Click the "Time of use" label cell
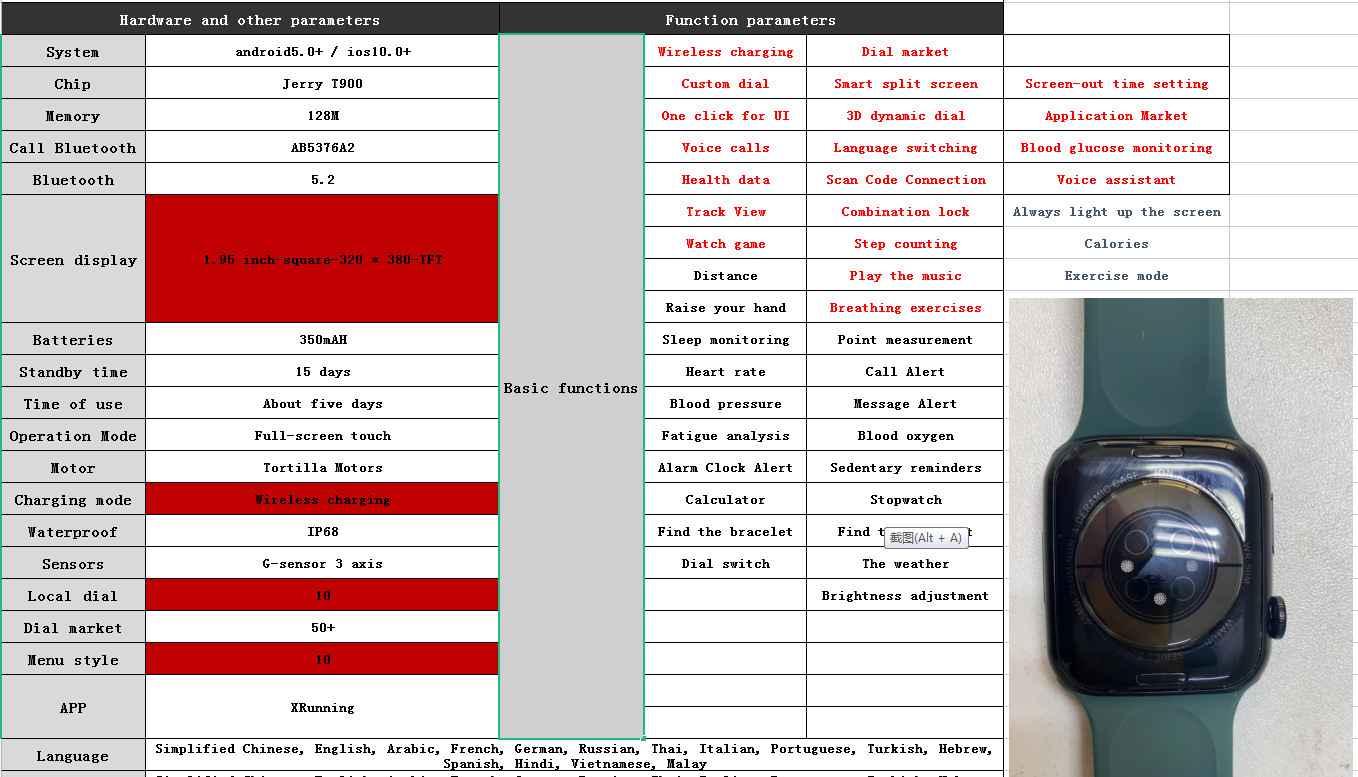Viewport: 1358px width, 777px height. (x=73, y=404)
